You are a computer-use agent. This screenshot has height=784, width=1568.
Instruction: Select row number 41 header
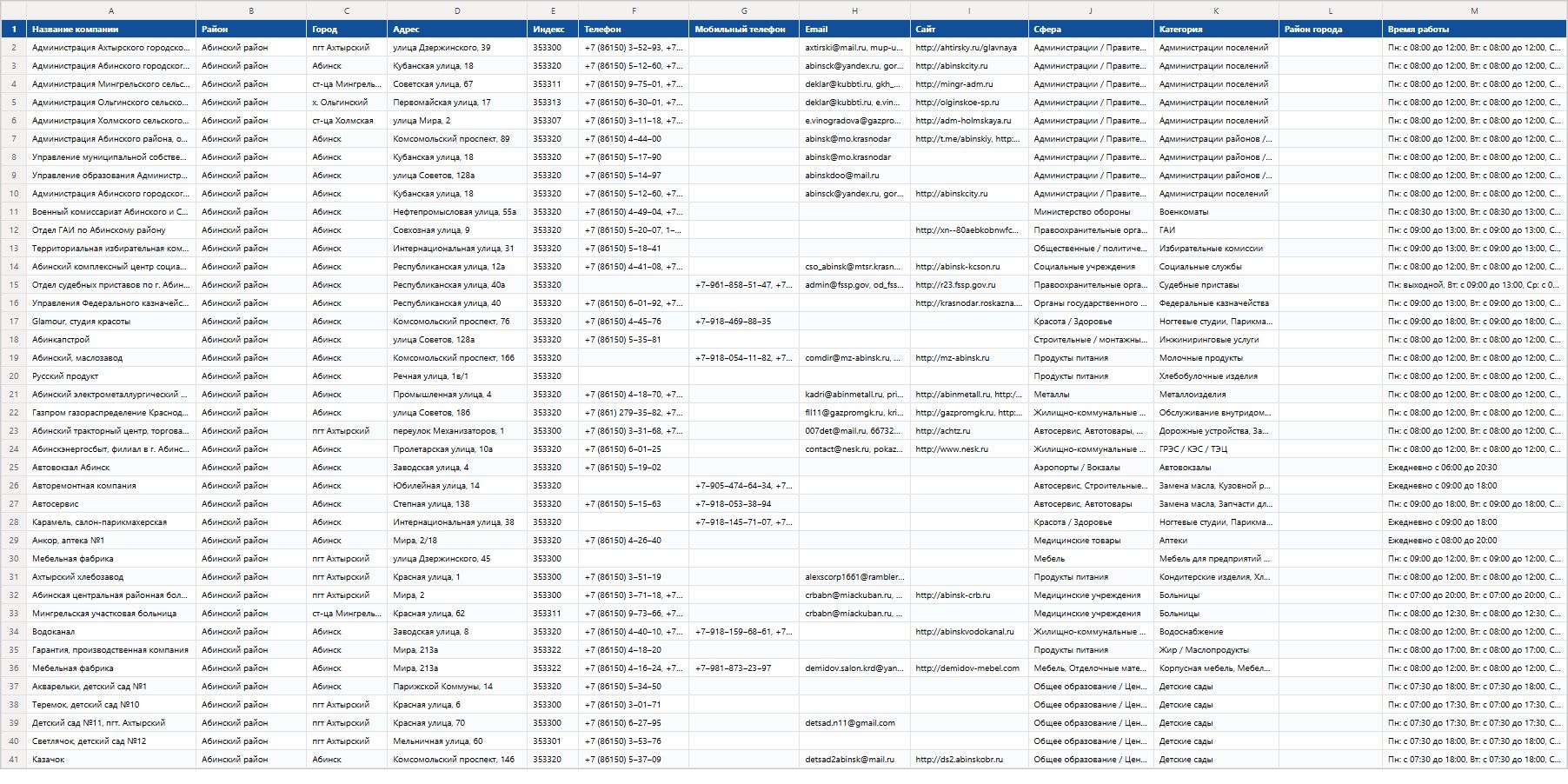(x=14, y=760)
